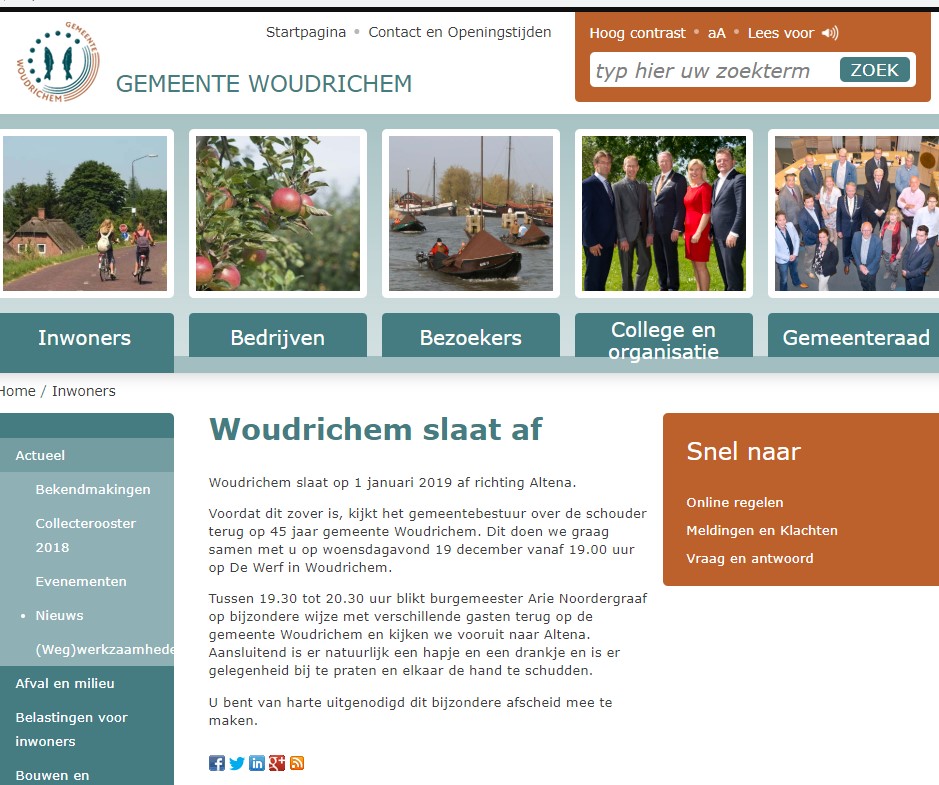Toggle Hoog contrast mode

coord(637,33)
